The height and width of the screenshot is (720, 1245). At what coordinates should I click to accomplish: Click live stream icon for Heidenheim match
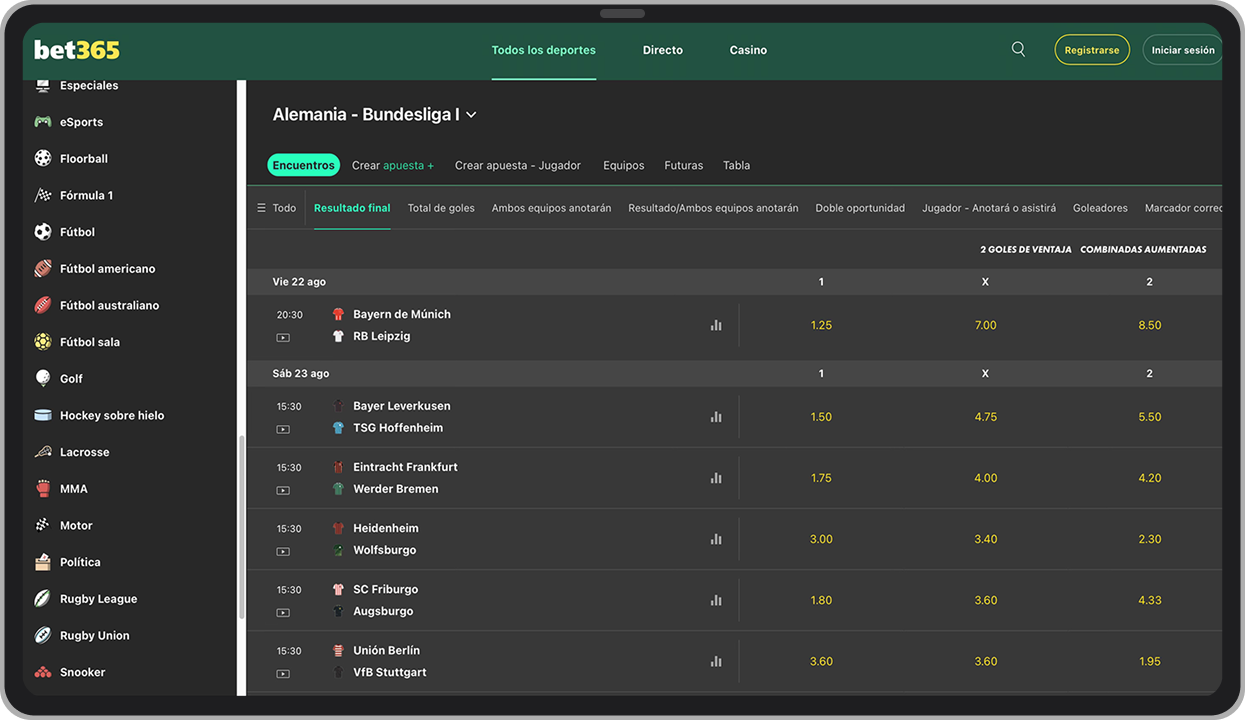(x=283, y=551)
